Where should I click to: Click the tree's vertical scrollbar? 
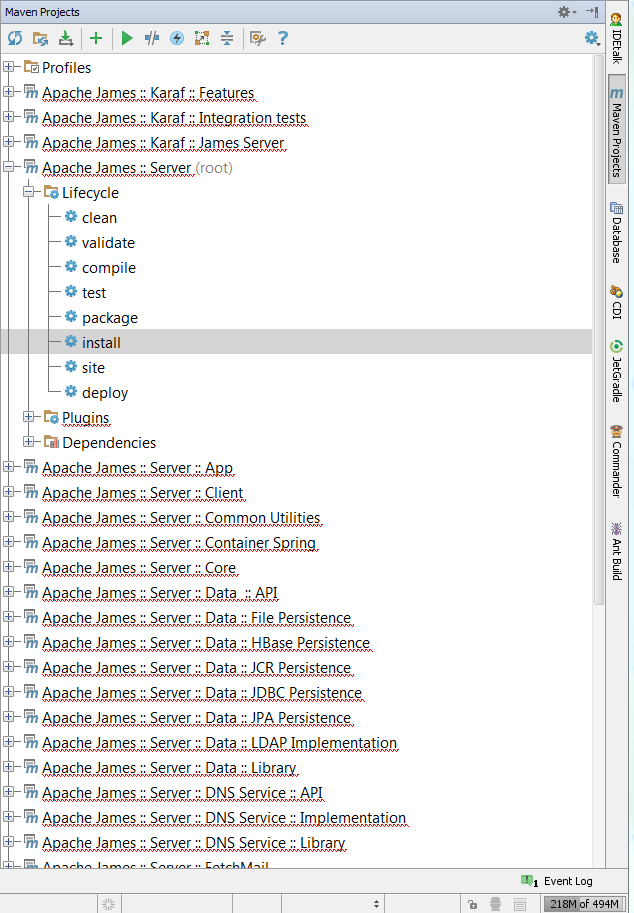[x=598, y=330]
